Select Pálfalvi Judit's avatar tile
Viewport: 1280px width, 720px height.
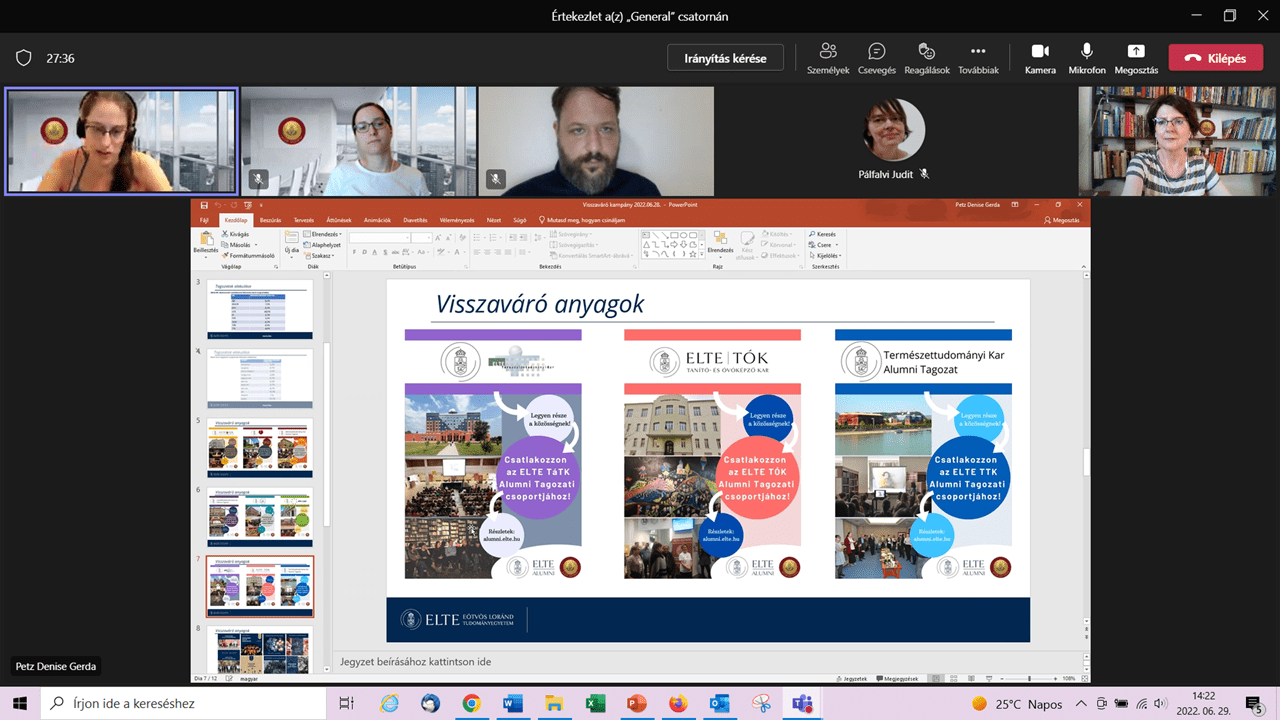(x=894, y=130)
